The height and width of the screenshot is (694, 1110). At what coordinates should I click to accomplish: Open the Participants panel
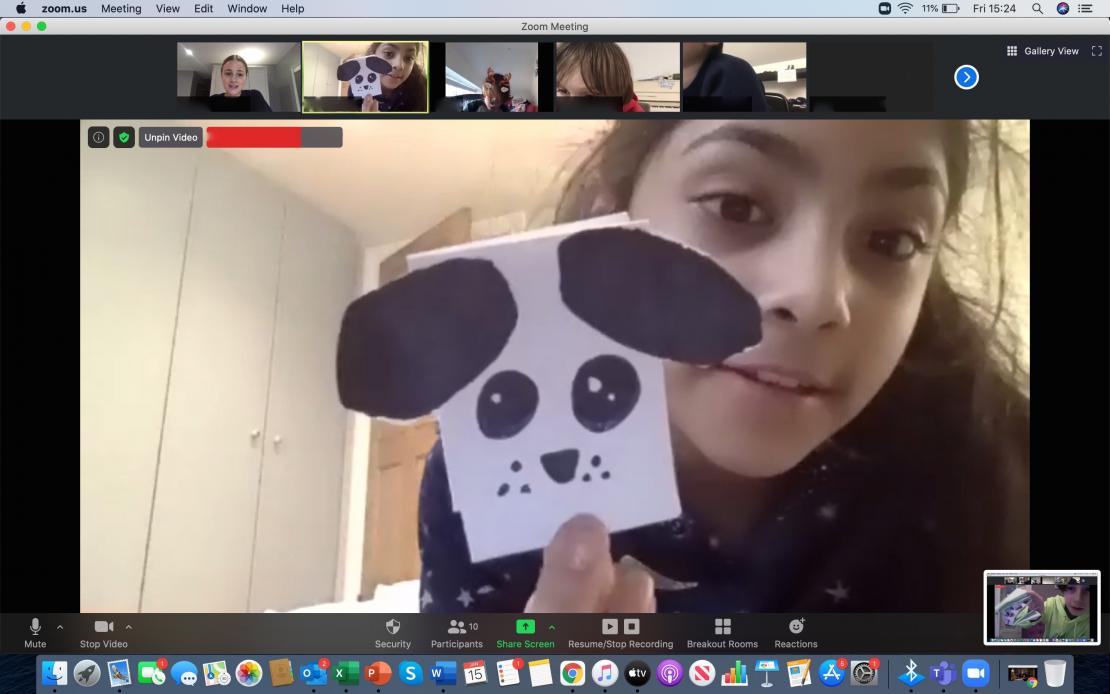(x=457, y=627)
